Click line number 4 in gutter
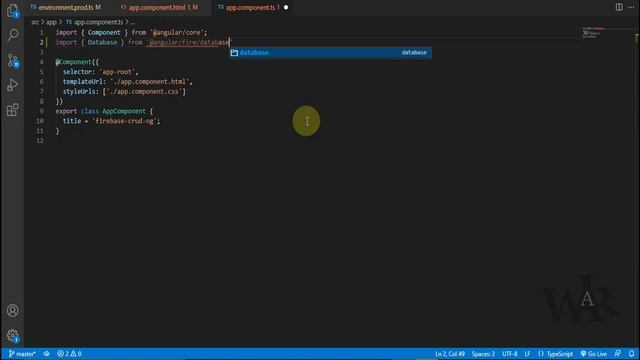The image size is (640, 360). 42,62
